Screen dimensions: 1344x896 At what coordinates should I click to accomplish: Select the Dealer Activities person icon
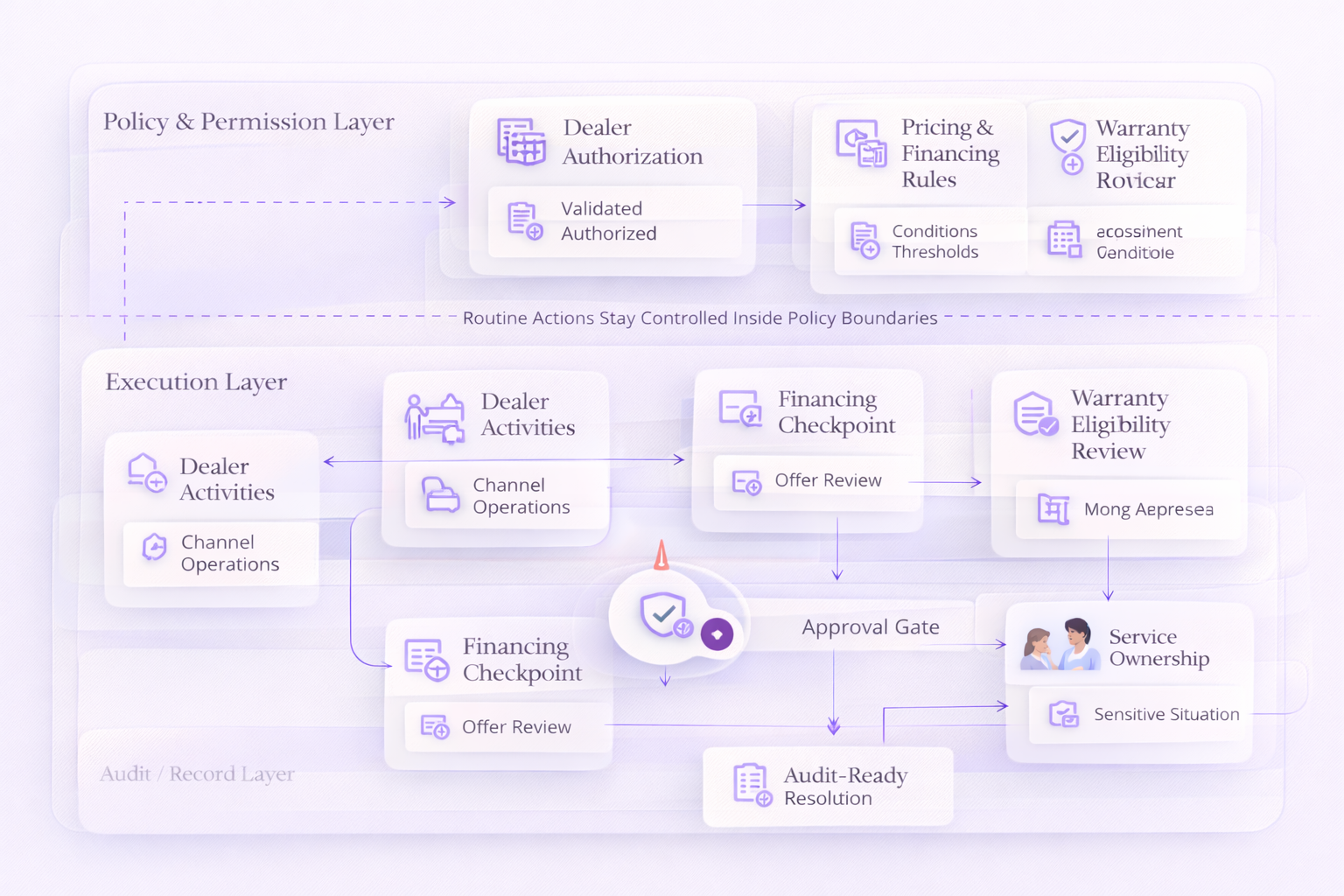pyautogui.click(x=435, y=417)
